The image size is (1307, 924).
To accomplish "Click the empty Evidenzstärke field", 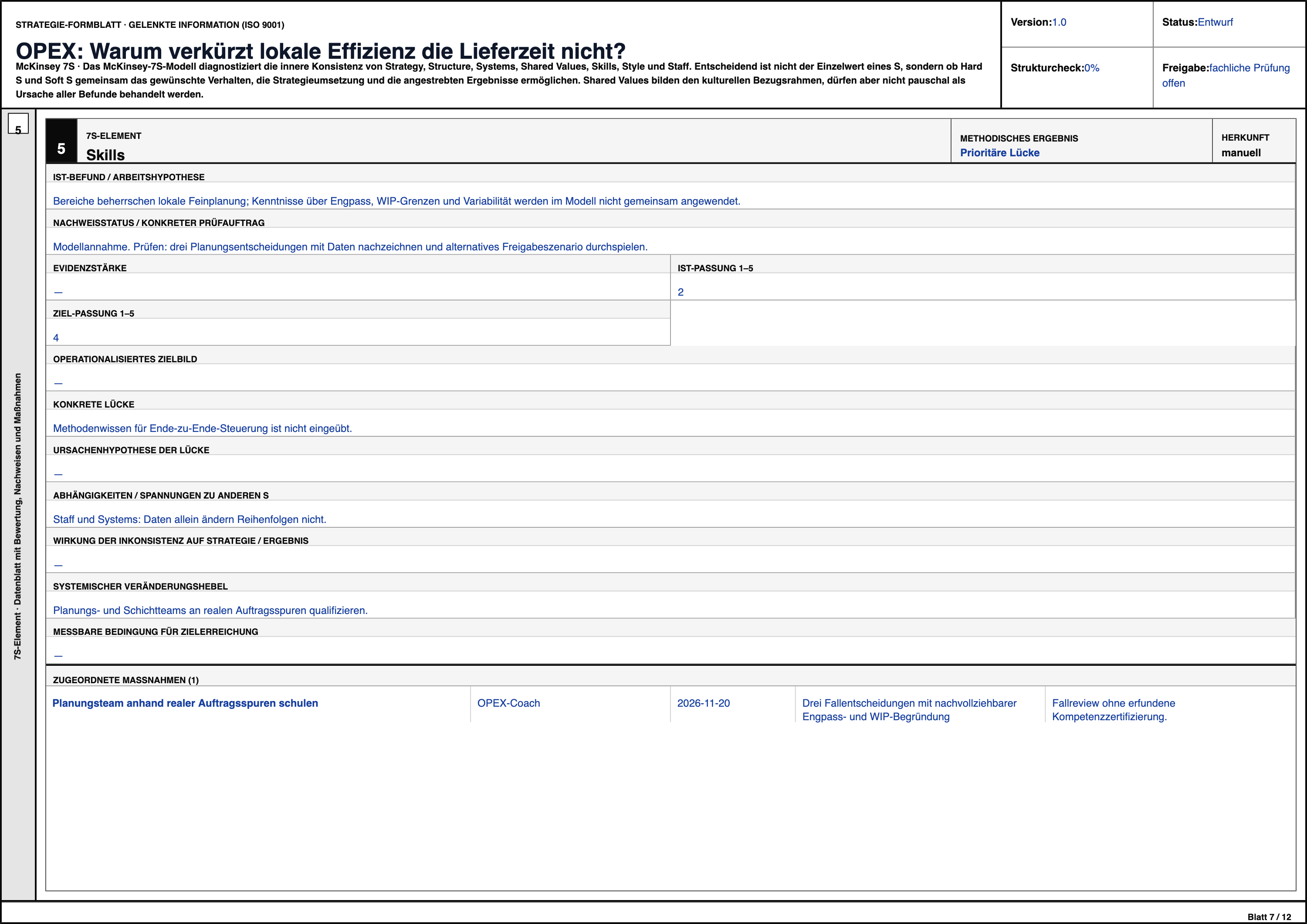I will tap(358, 287).
